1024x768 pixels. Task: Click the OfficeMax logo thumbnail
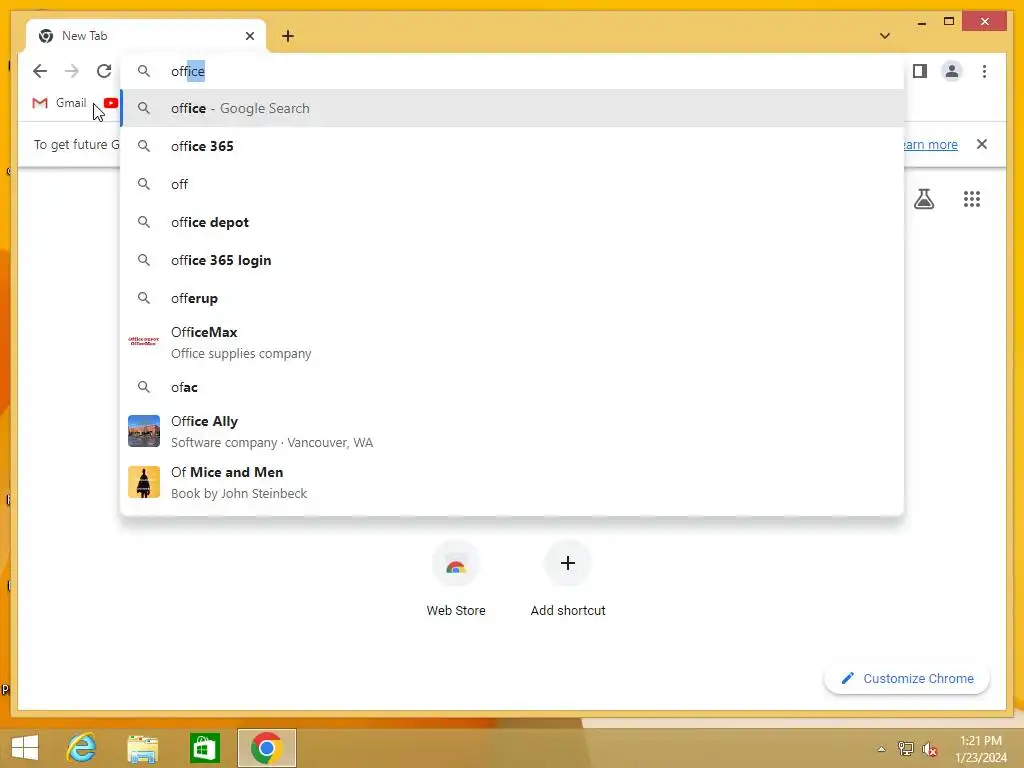pos(144,341)
